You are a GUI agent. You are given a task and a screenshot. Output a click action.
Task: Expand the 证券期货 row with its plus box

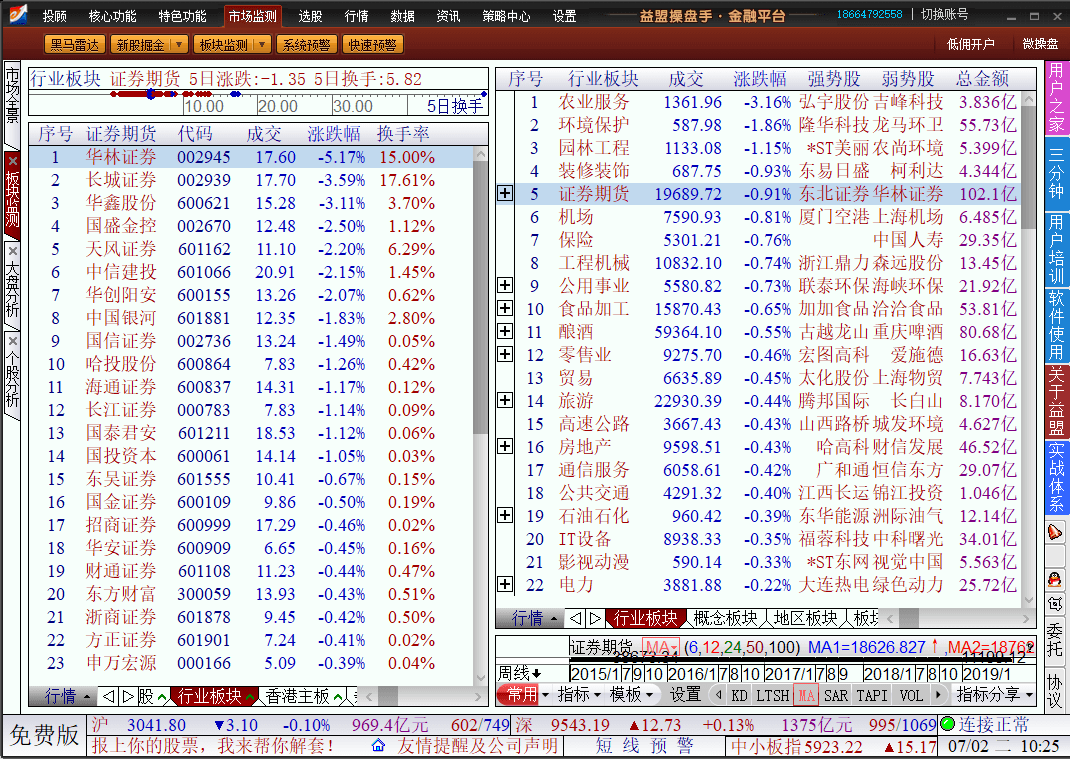[505, 194]
